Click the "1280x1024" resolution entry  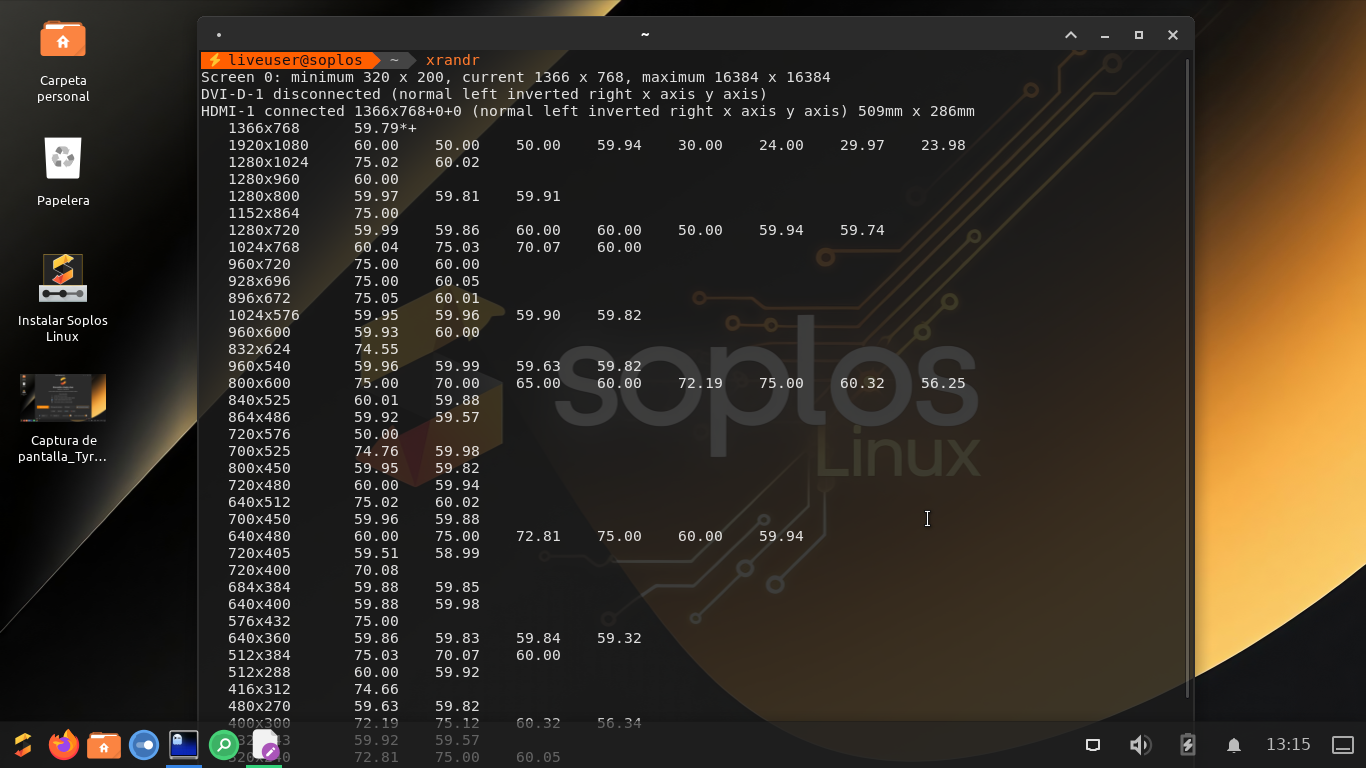click(x=269, y=162)
